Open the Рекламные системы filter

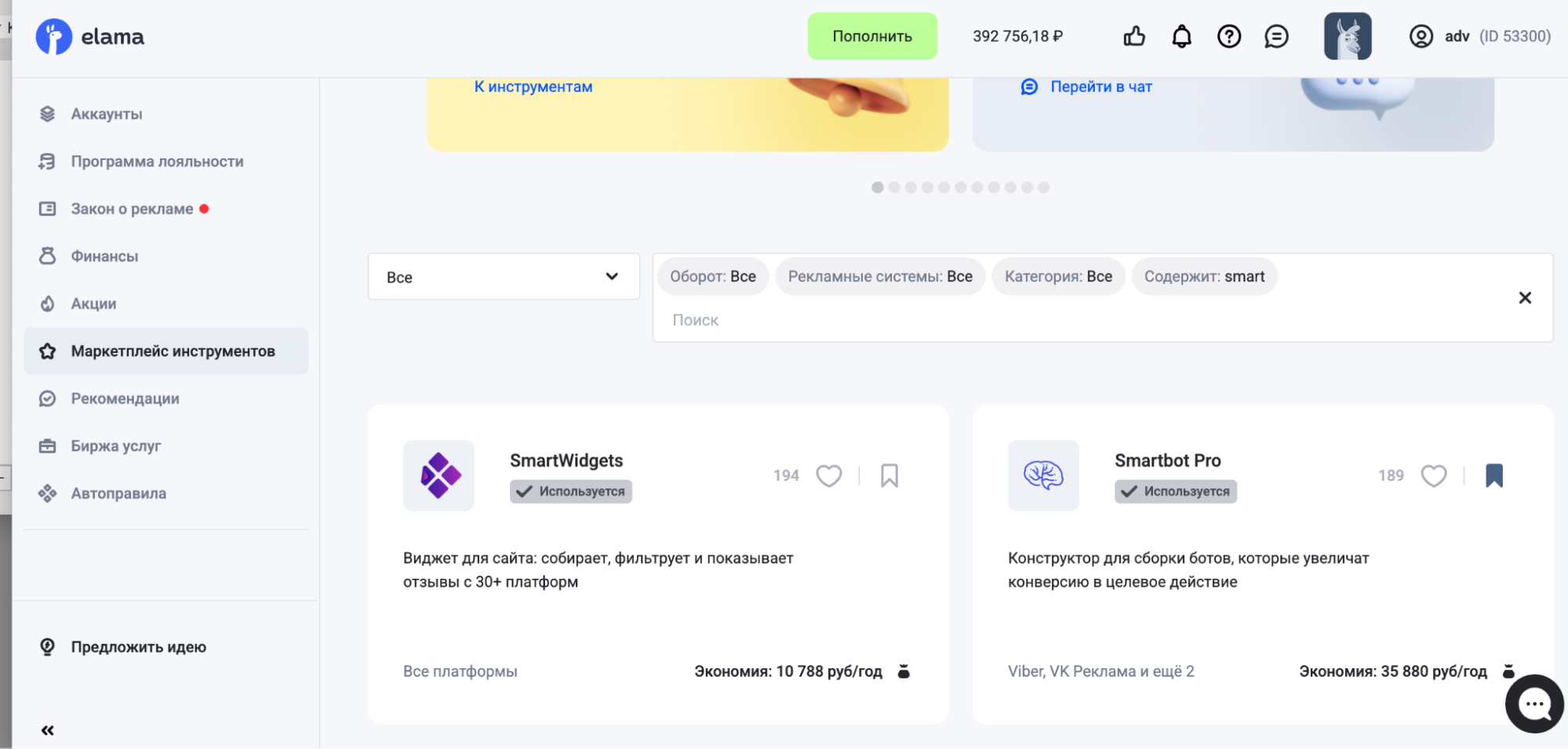[879, 276]
